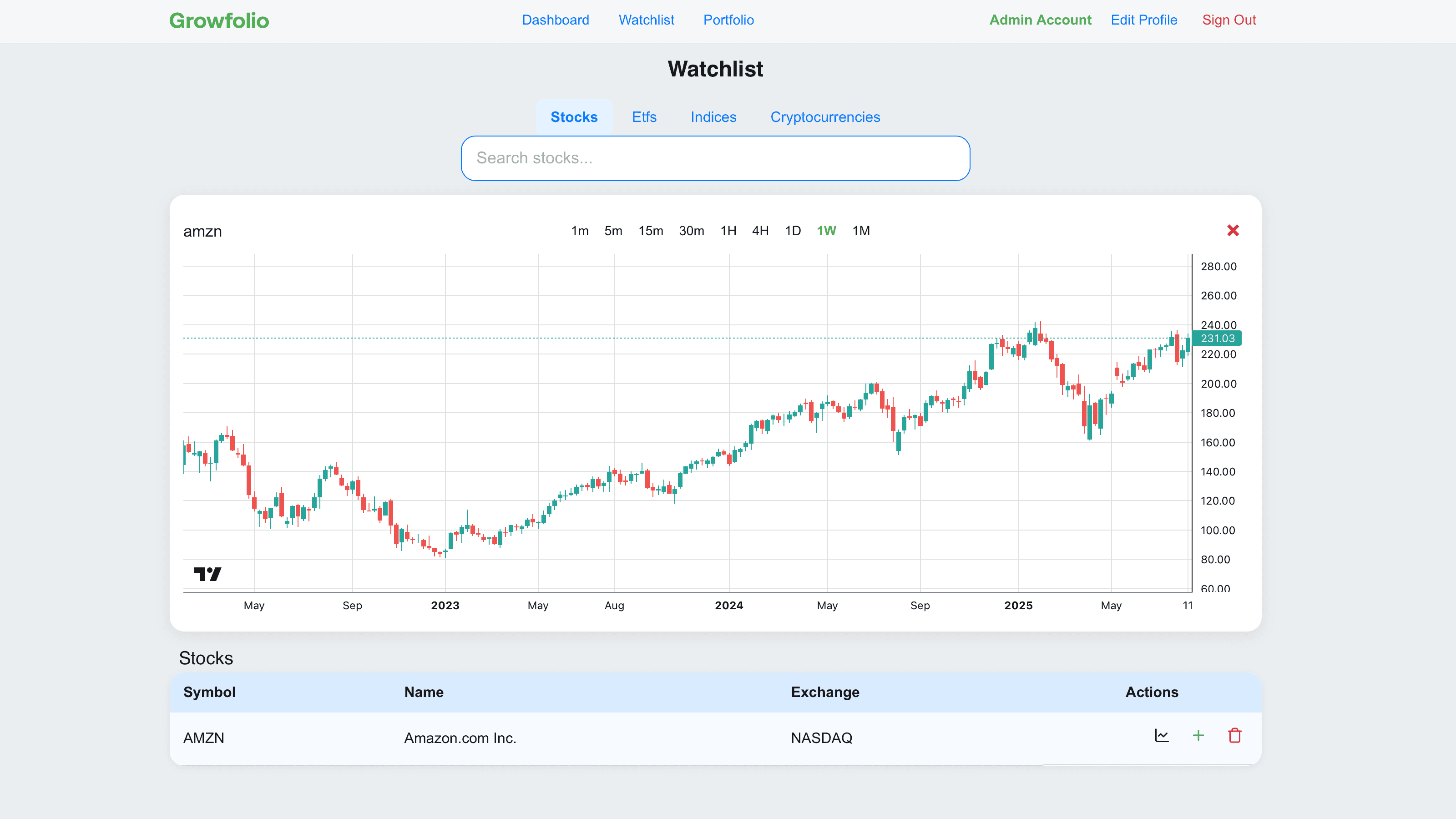Select the Indices tab
Screen dimensions: 1456x819
pos(713,117)
